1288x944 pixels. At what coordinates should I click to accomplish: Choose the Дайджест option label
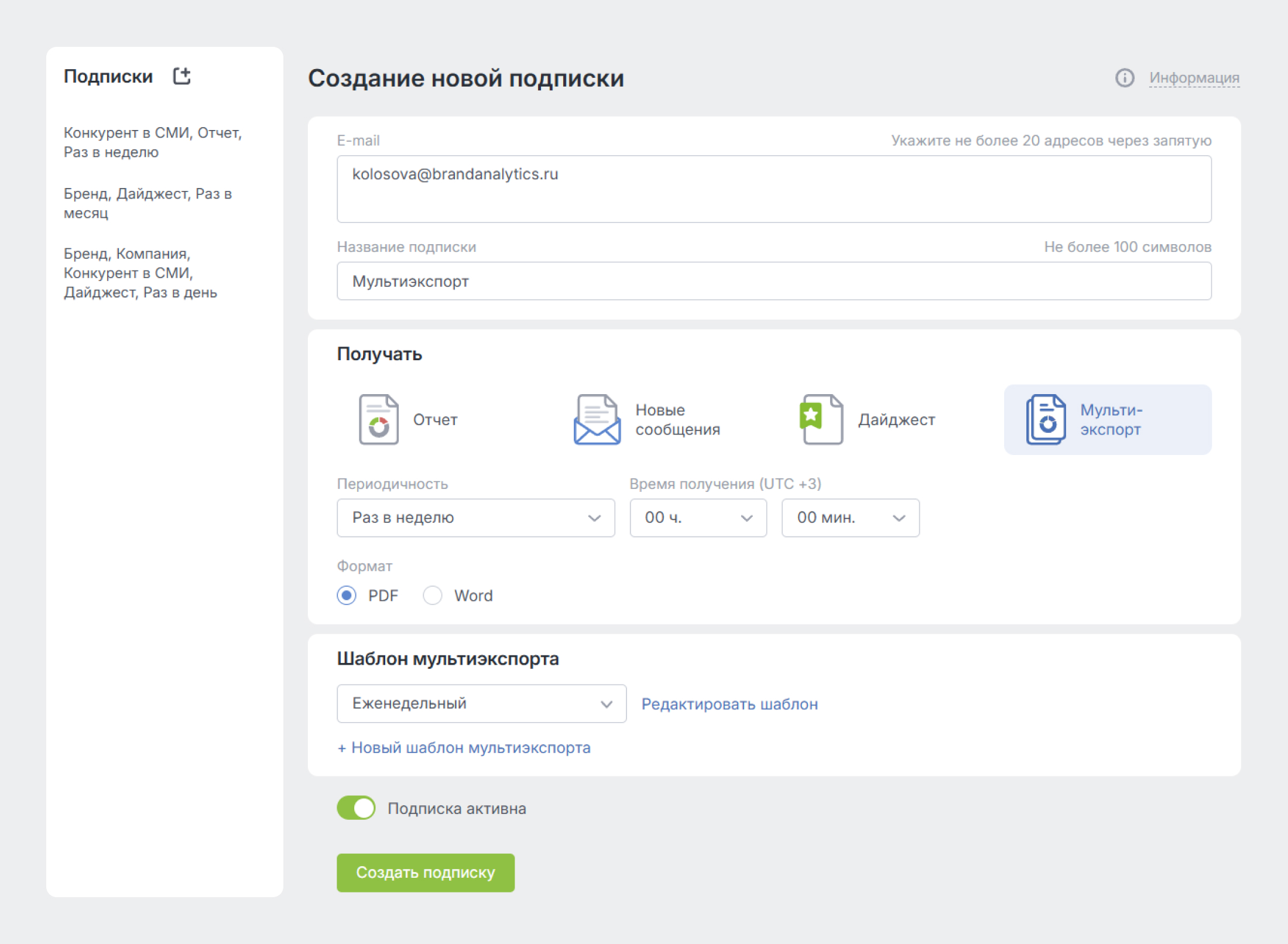tap(896, 419)
